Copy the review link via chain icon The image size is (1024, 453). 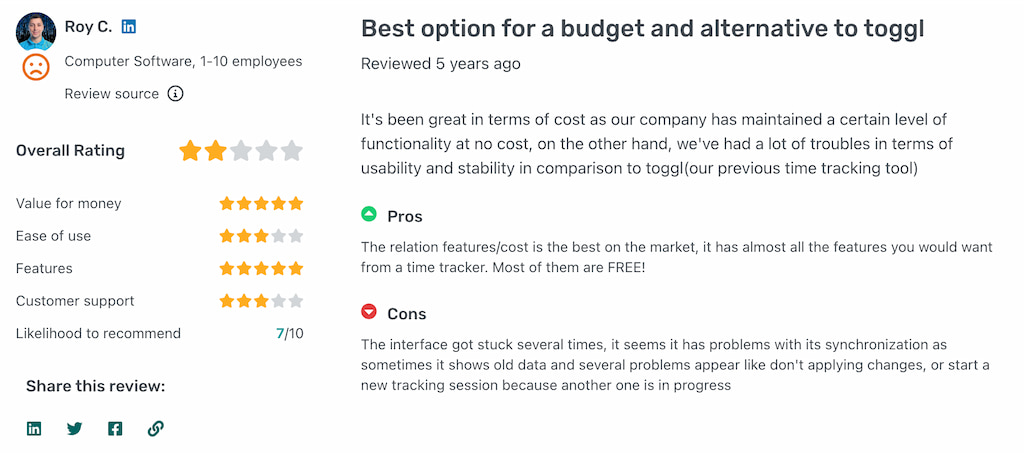click(x=155, y=429)
